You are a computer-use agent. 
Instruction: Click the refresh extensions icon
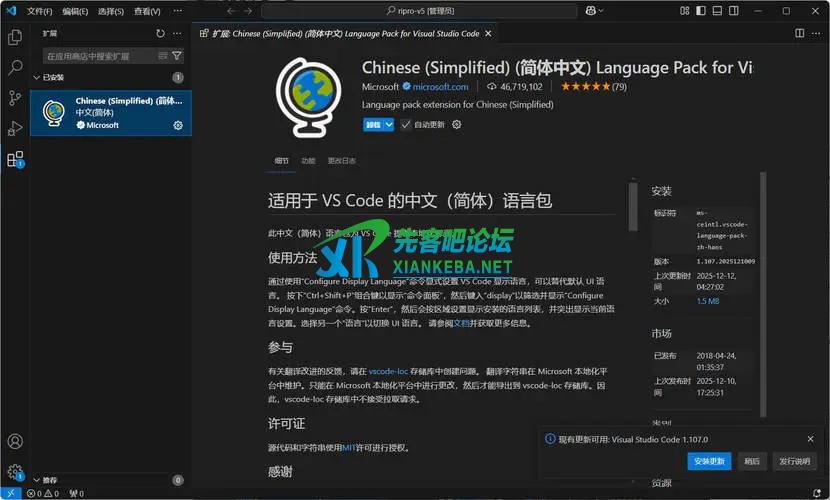pyautogui.click(x=160, y=33)
